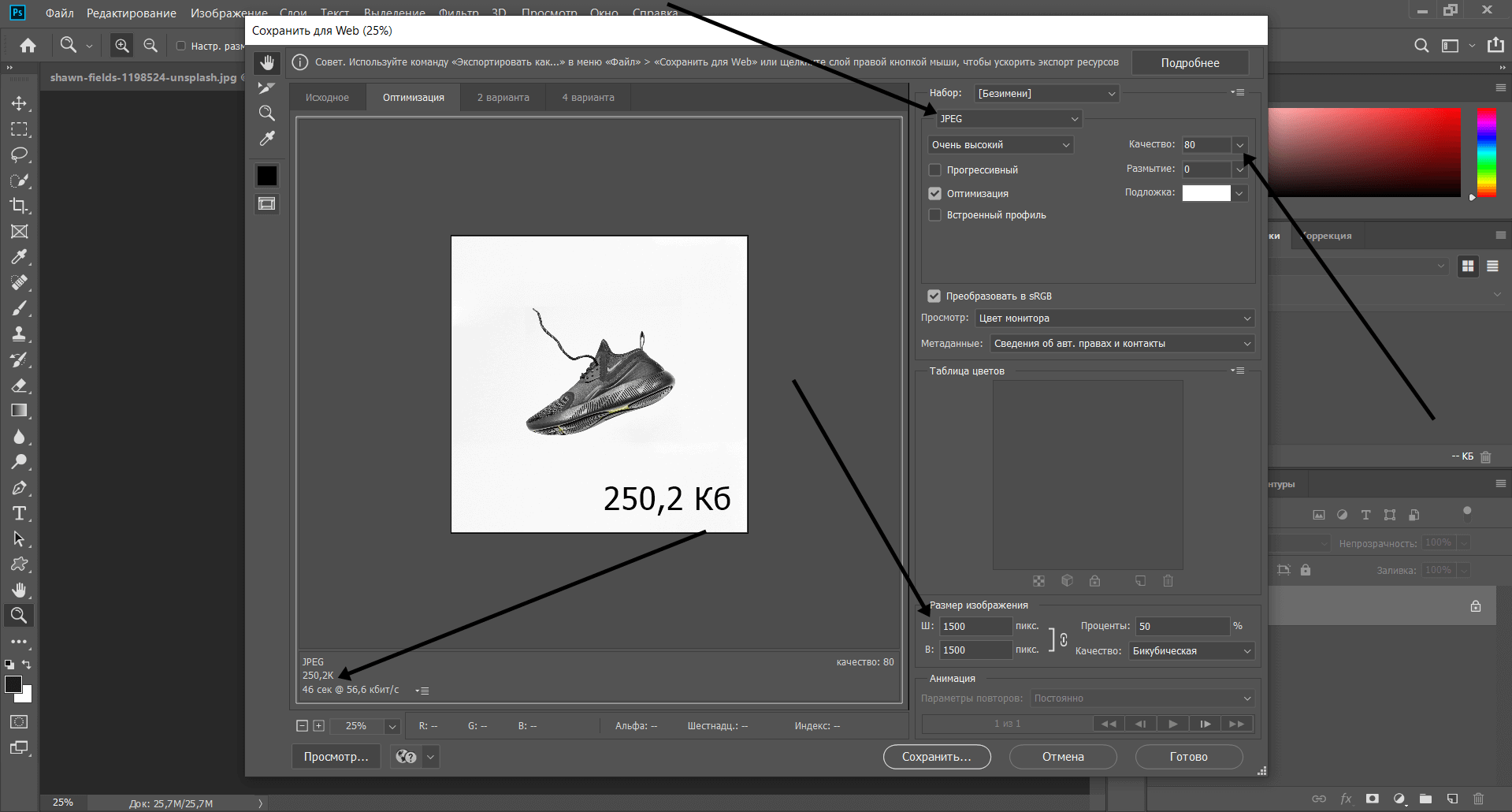
Task: Open the search icon at top right
Action: coord(1421,46)
